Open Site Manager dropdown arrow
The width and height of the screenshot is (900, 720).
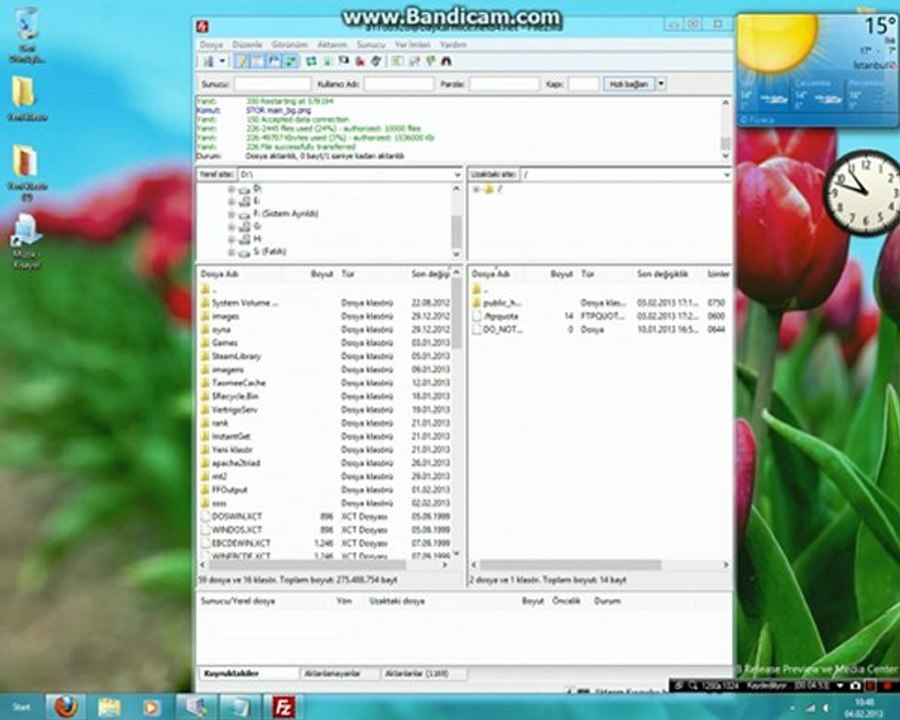pos(222,61)
